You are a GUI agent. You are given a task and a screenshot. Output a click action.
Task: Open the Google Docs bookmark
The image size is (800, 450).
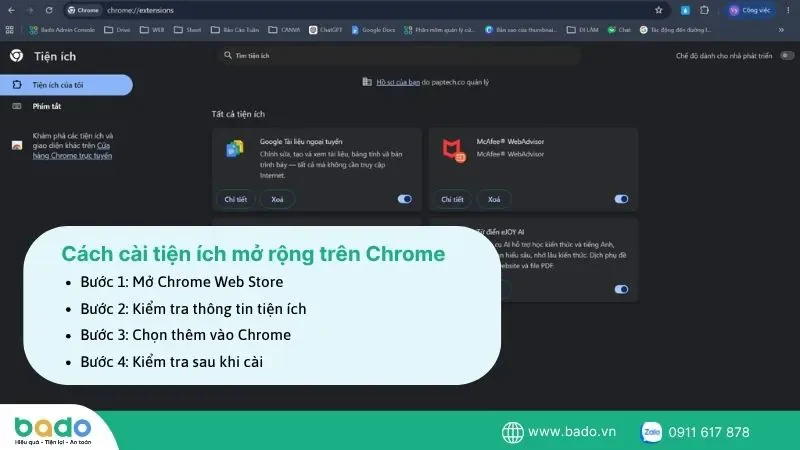[373, 30]
